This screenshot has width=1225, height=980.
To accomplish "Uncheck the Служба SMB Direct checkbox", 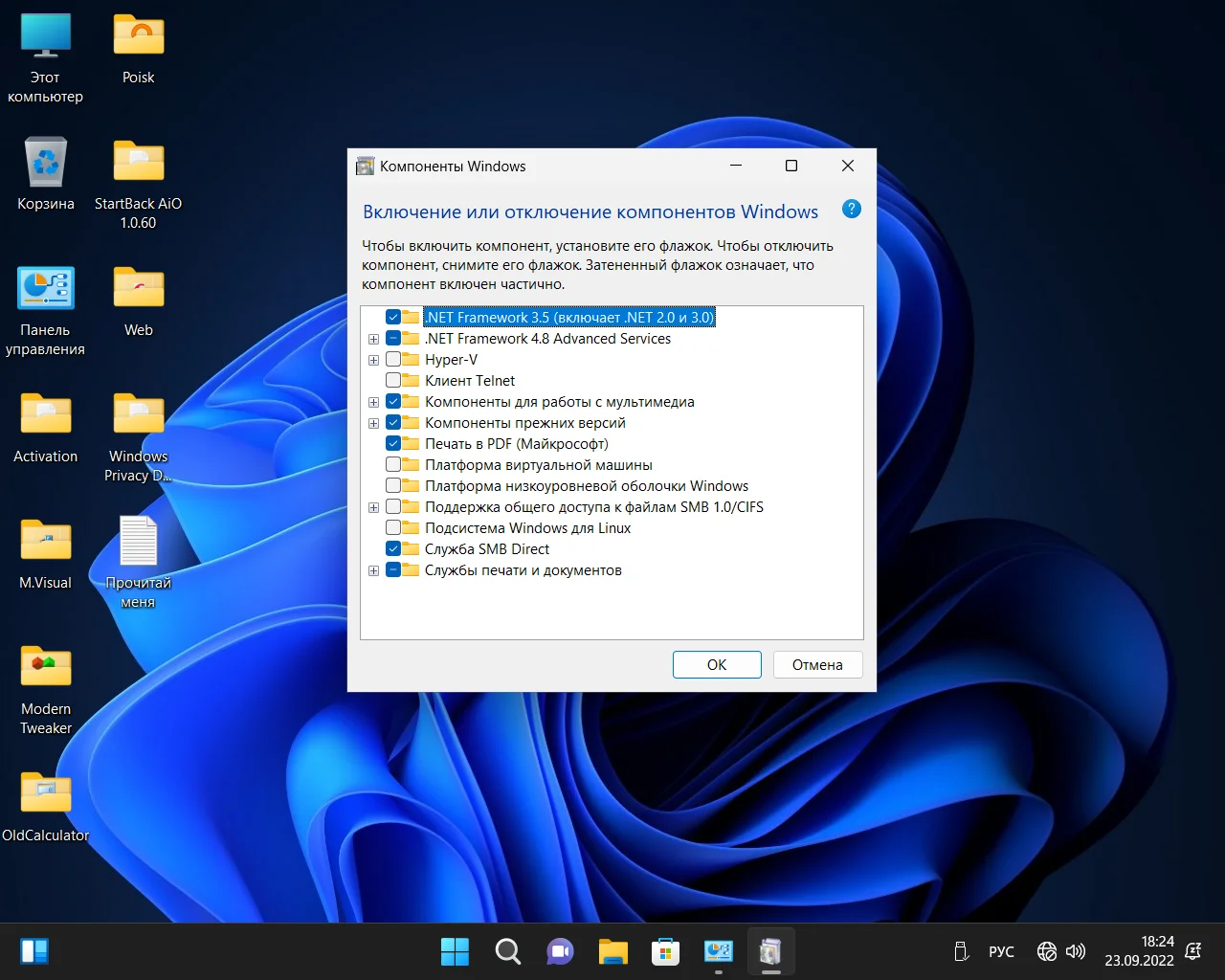I will 393,549.
